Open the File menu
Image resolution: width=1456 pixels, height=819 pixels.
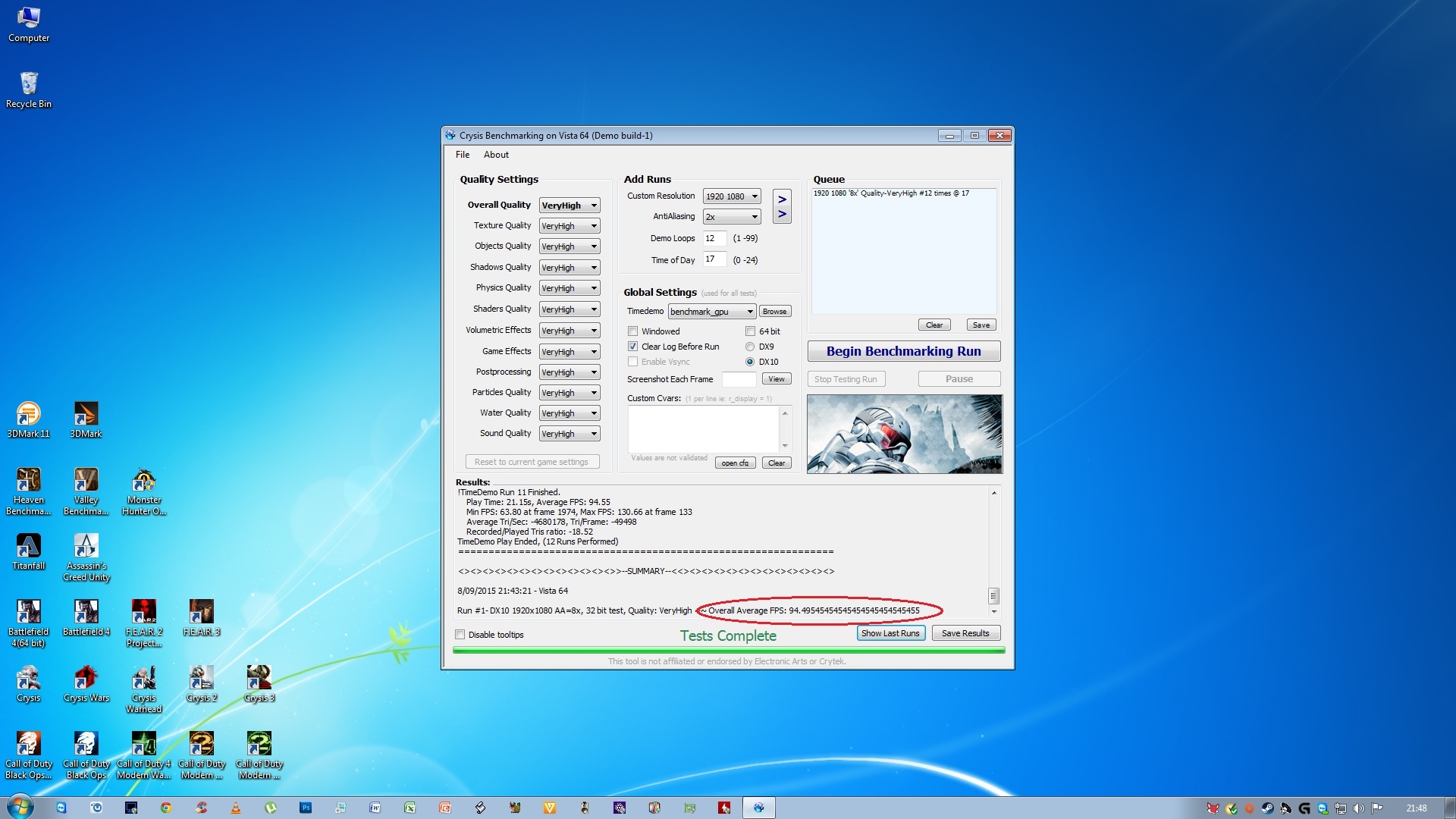[463, 155]
